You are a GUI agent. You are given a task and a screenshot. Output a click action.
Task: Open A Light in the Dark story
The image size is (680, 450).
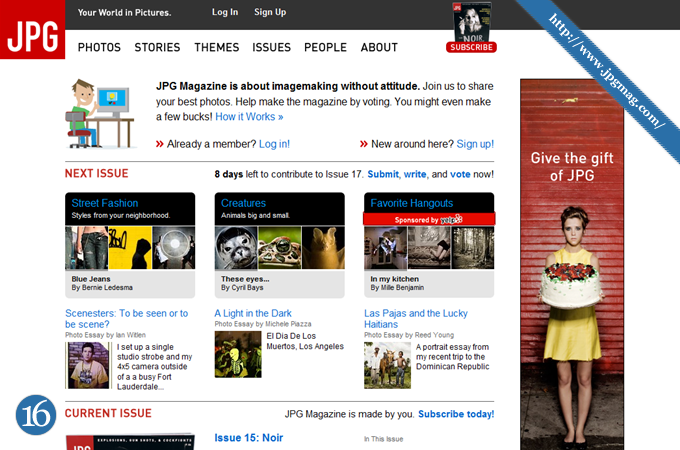pyautogui.click(x=253, y=313)
